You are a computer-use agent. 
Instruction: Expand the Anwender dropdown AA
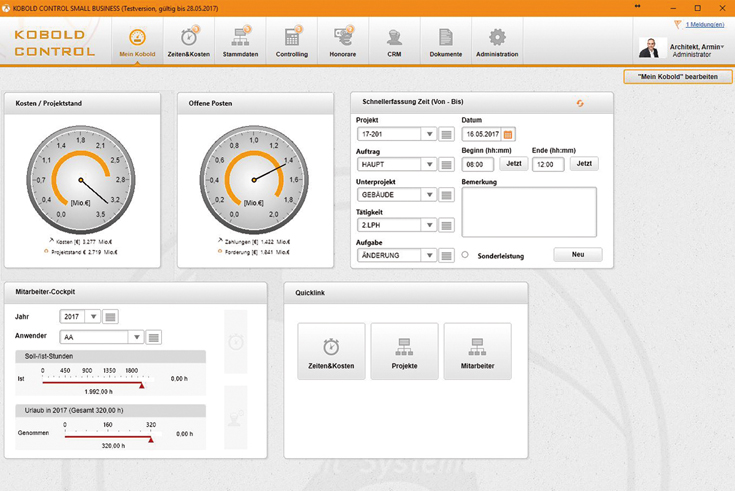tap(136, 338)
